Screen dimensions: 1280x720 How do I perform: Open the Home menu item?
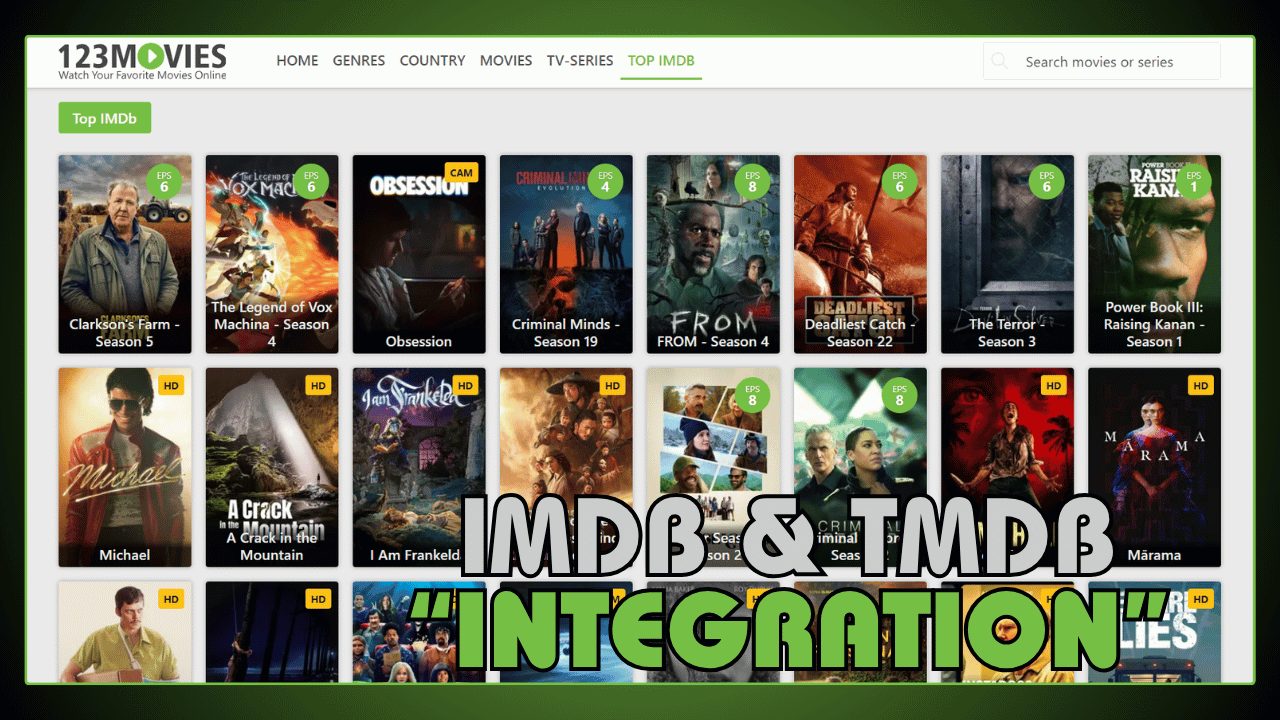tap(297, 60)
